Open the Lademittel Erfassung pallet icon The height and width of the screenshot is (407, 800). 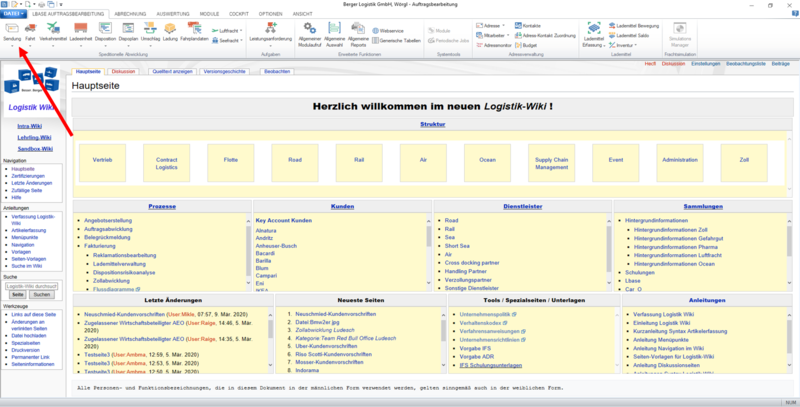594,28
